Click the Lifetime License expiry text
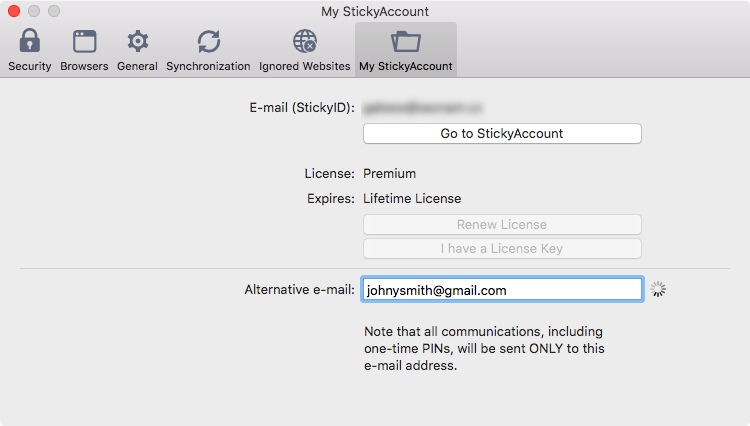Image resolution: width=750 pixels, height=426 pixels. pyautogui.click(x=412, y=198)
